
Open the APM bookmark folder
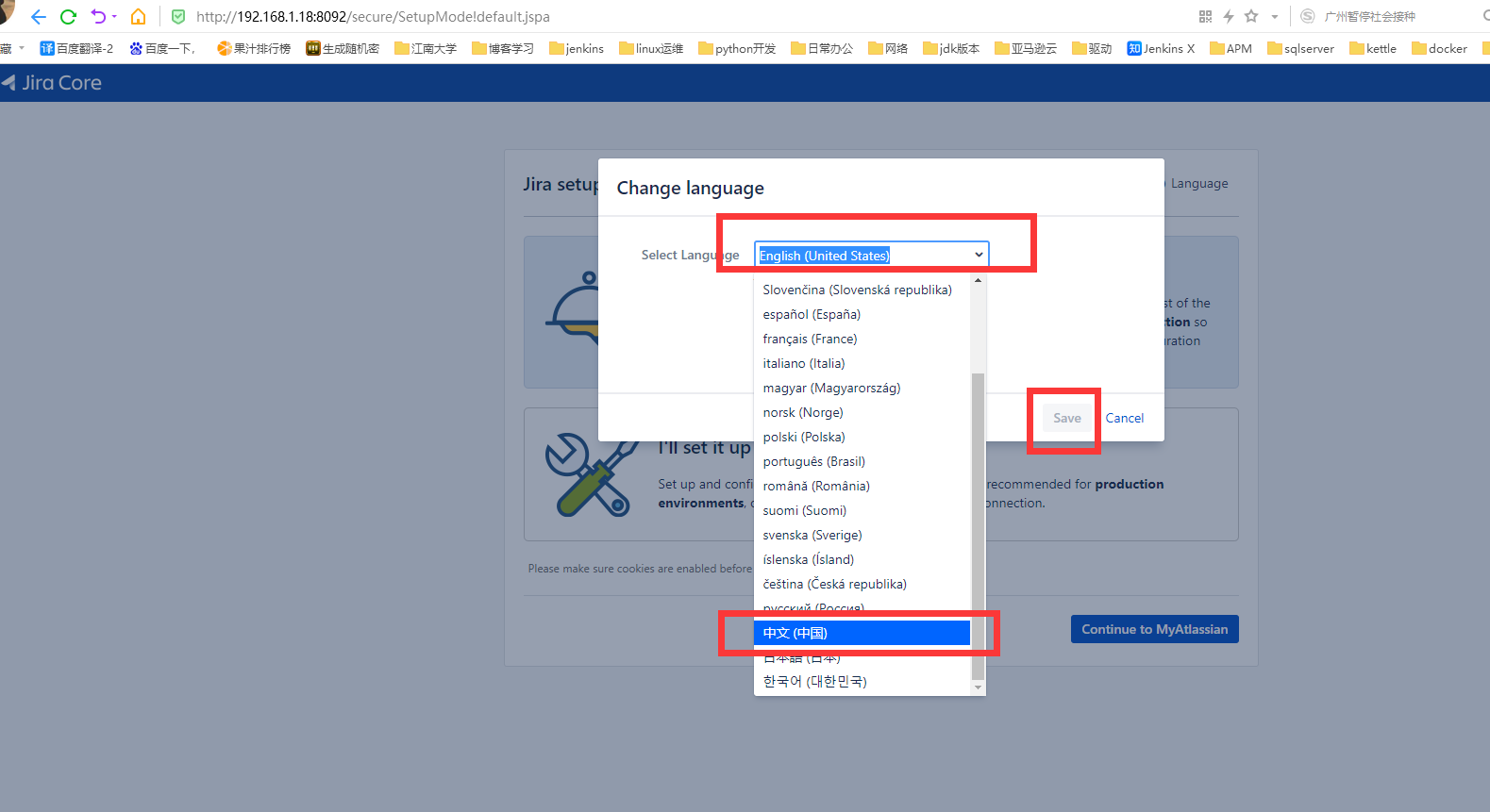tap(1231, 48)
